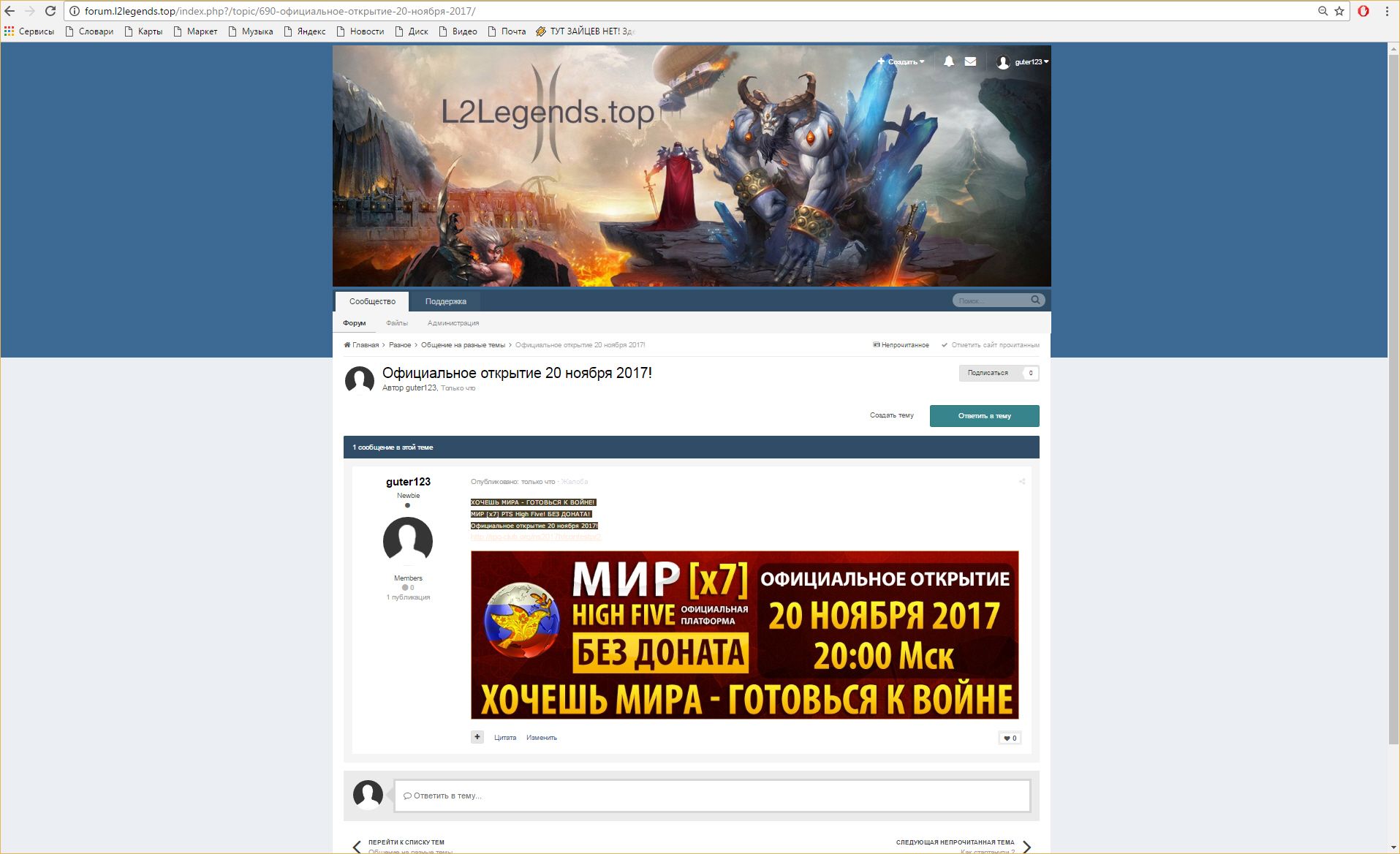Open the zoom magnifier icon in address bar
1400x854 pixels.
(x=1323, y=11)
